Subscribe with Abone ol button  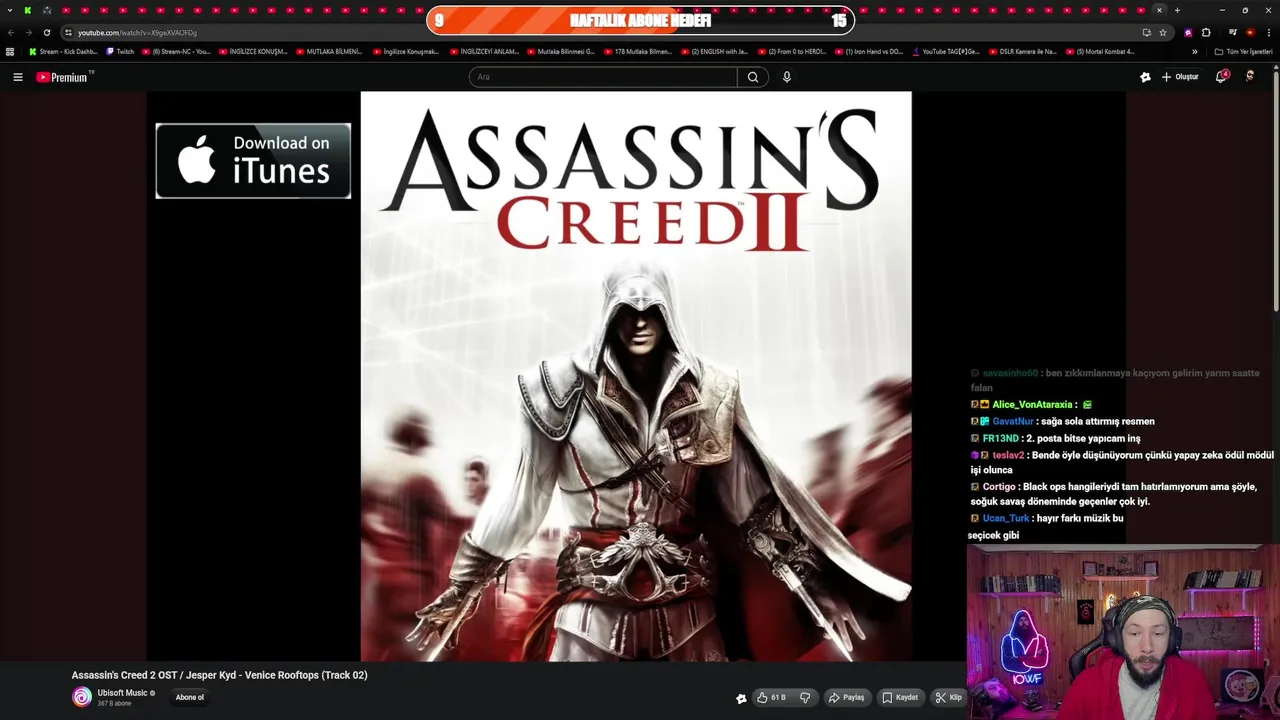coord(190,698)
